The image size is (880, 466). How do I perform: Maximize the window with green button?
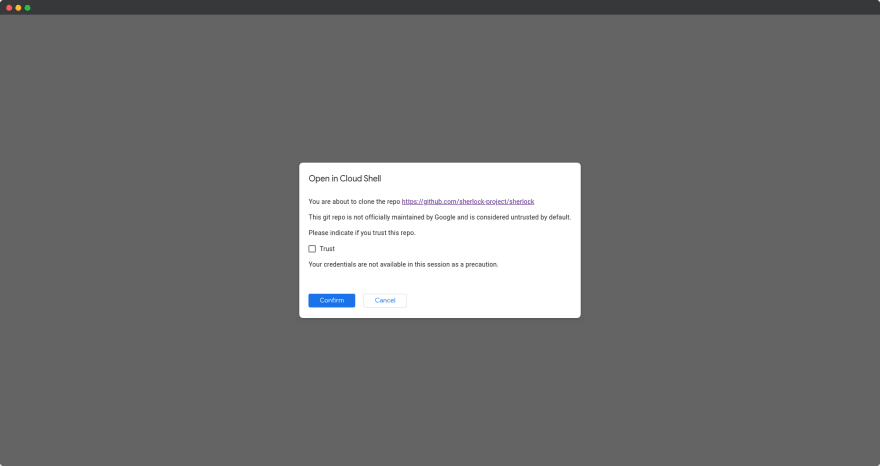pyautogui.click(x=28, y=8)
